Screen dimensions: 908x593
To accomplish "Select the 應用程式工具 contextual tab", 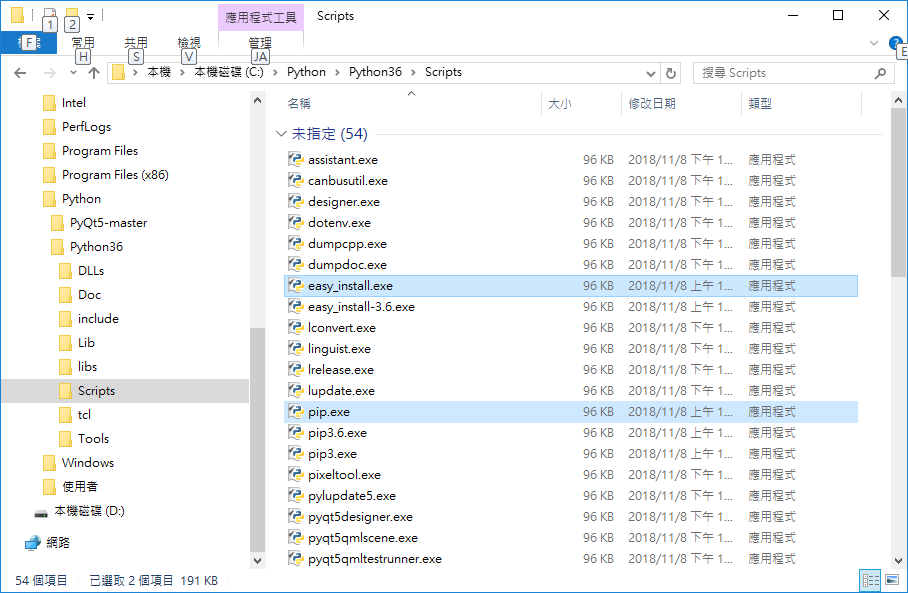I will [x=261, y=17].
